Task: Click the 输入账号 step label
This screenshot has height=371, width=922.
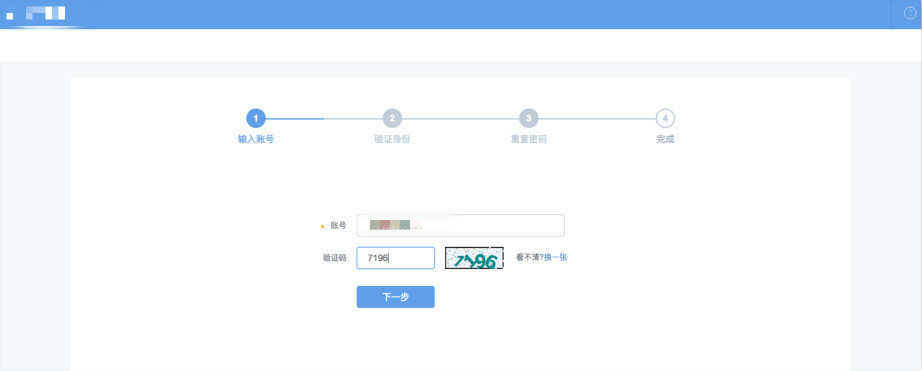Action: pos(256,140)
